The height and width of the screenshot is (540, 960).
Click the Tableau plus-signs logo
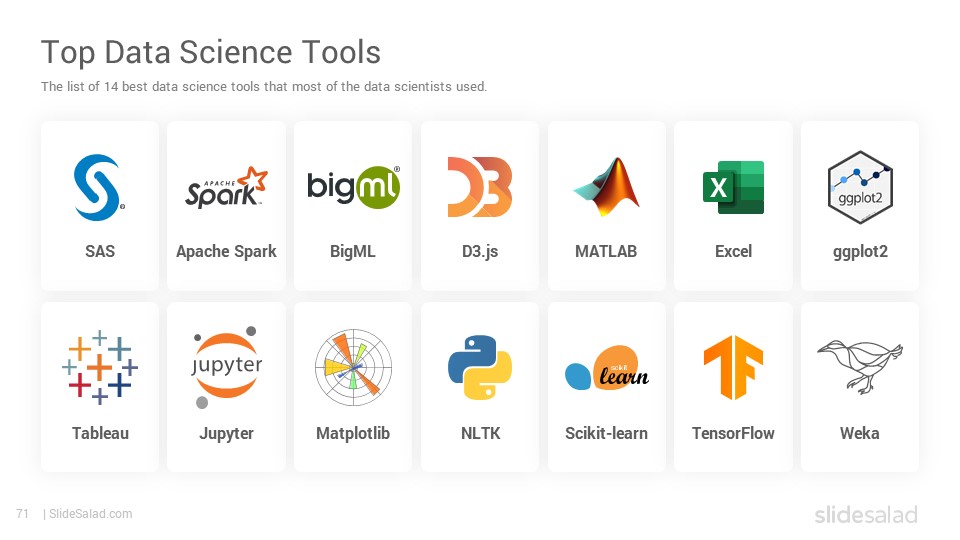pyautogui.click(x=100, y=367)
